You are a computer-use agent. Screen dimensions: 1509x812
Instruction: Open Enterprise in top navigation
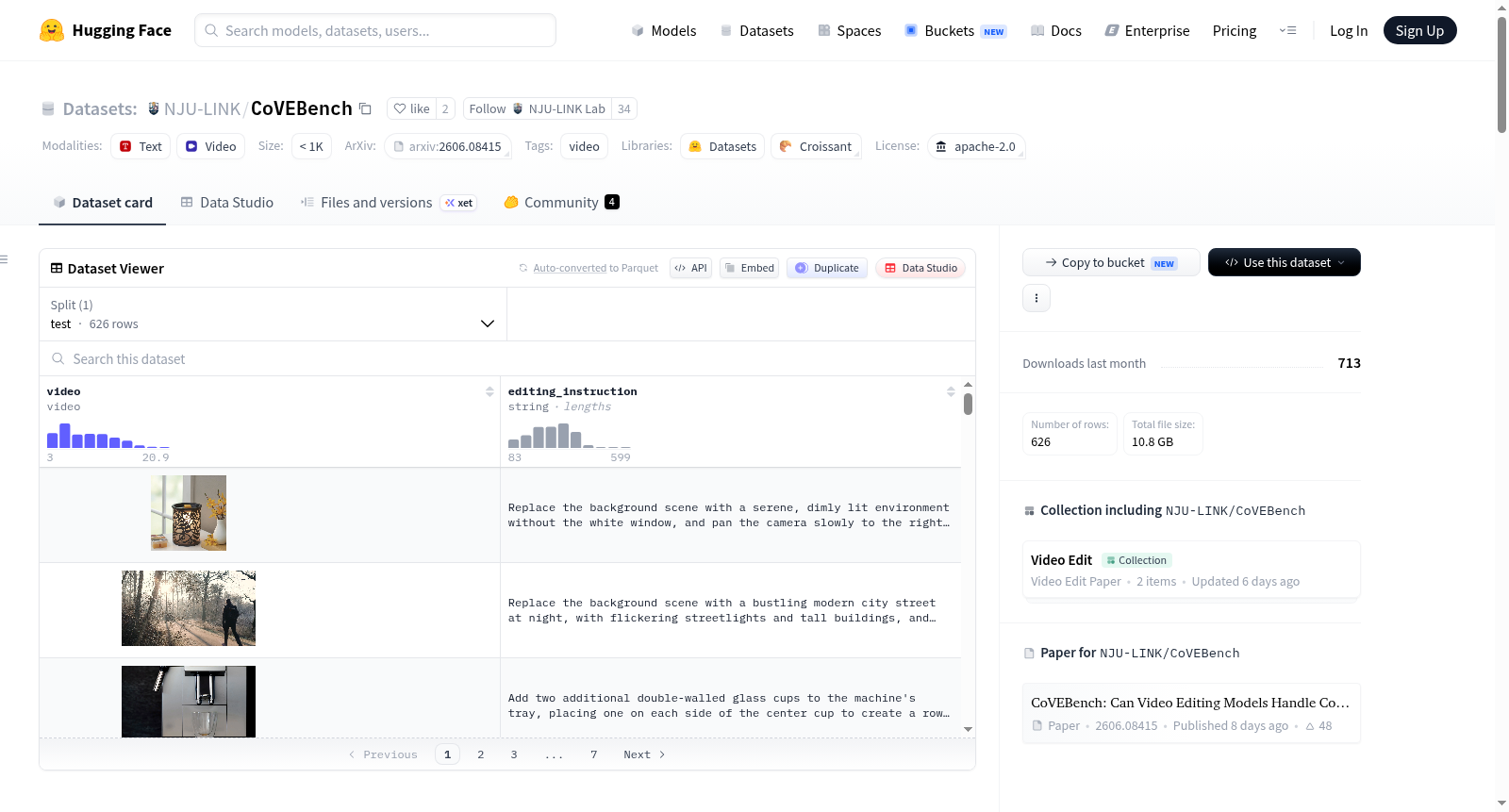[1147, 30]
